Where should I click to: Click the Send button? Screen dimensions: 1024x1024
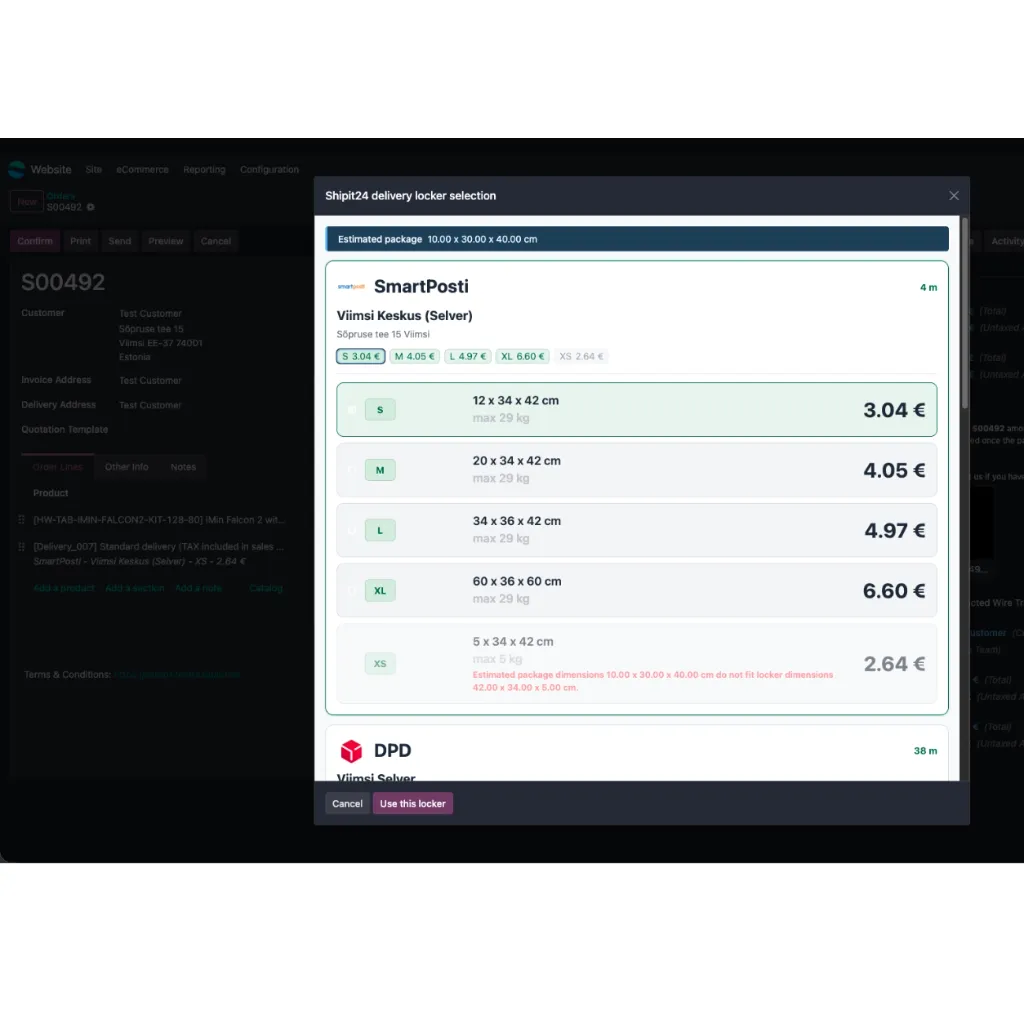click(x=120, y=241)
